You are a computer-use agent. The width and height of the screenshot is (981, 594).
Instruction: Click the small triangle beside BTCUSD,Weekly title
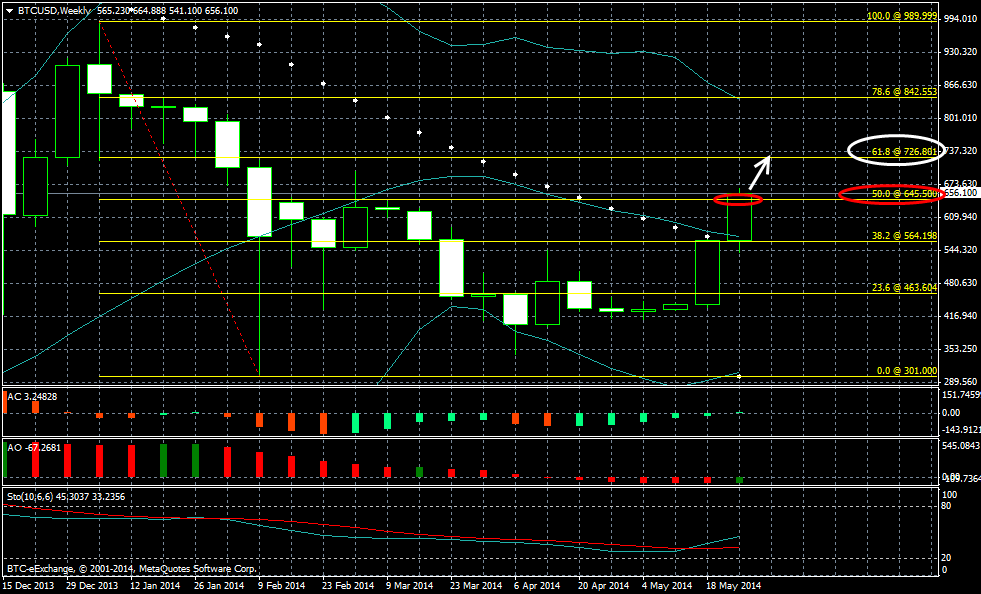point(9,10)
